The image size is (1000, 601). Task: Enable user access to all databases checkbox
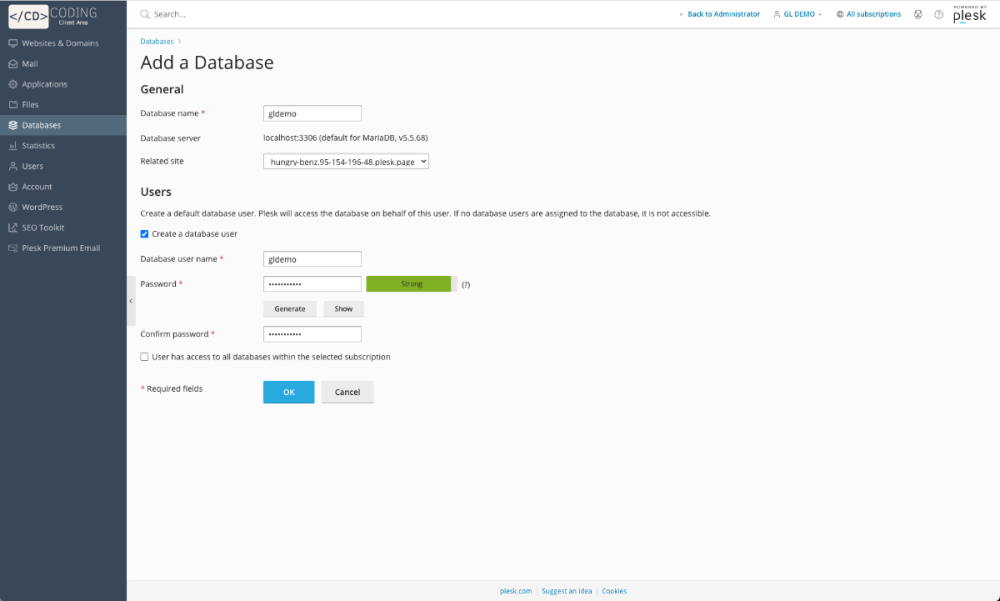click(145, 357)
